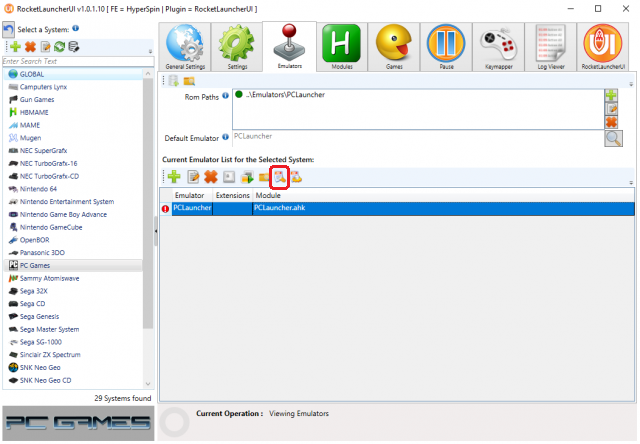This screenshot has width=640, height=444.
Task: Select MAME system
Action: click(x=73, y=125)
